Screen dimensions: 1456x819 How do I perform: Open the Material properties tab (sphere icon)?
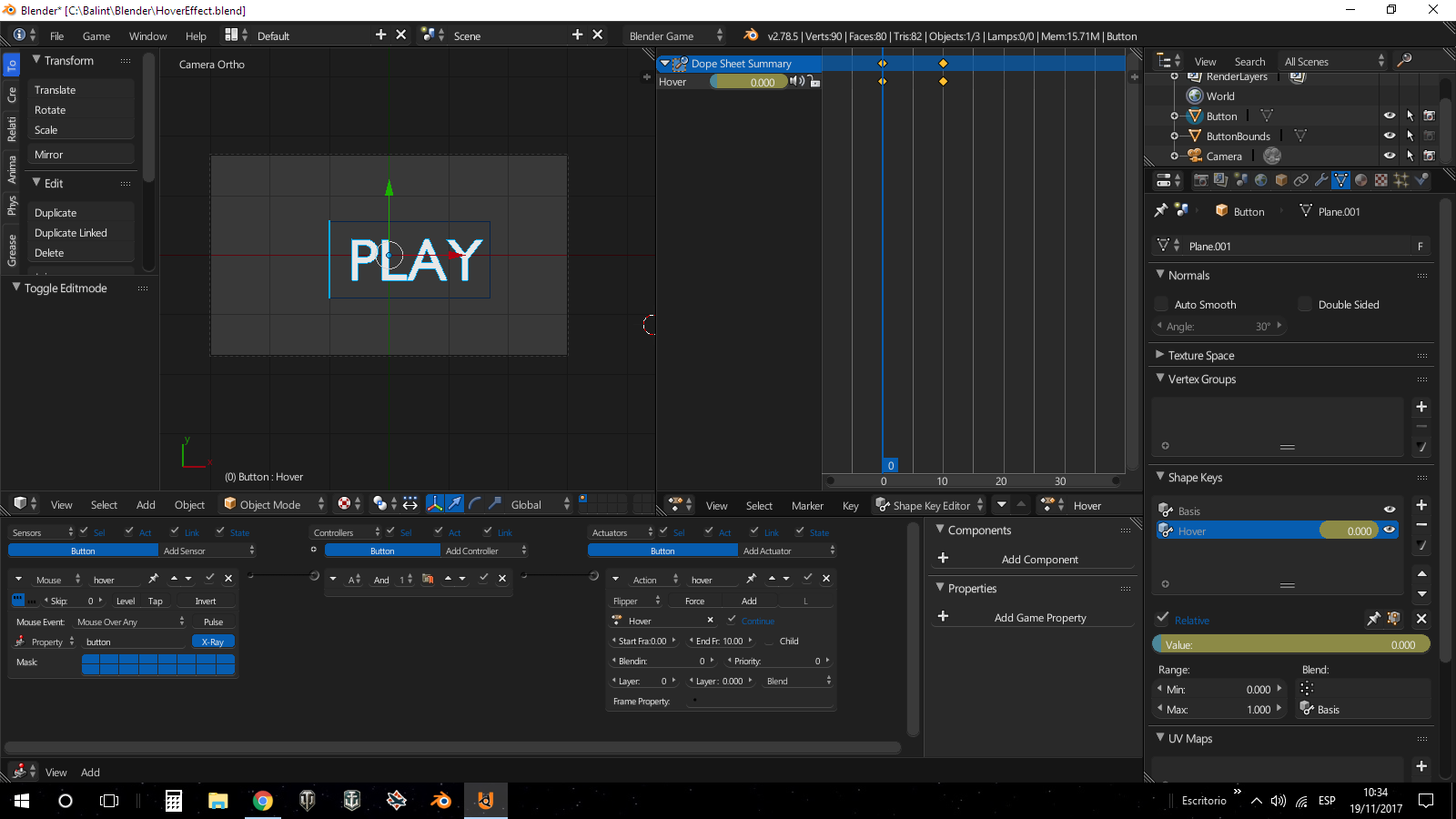[x=1360, y=180]
